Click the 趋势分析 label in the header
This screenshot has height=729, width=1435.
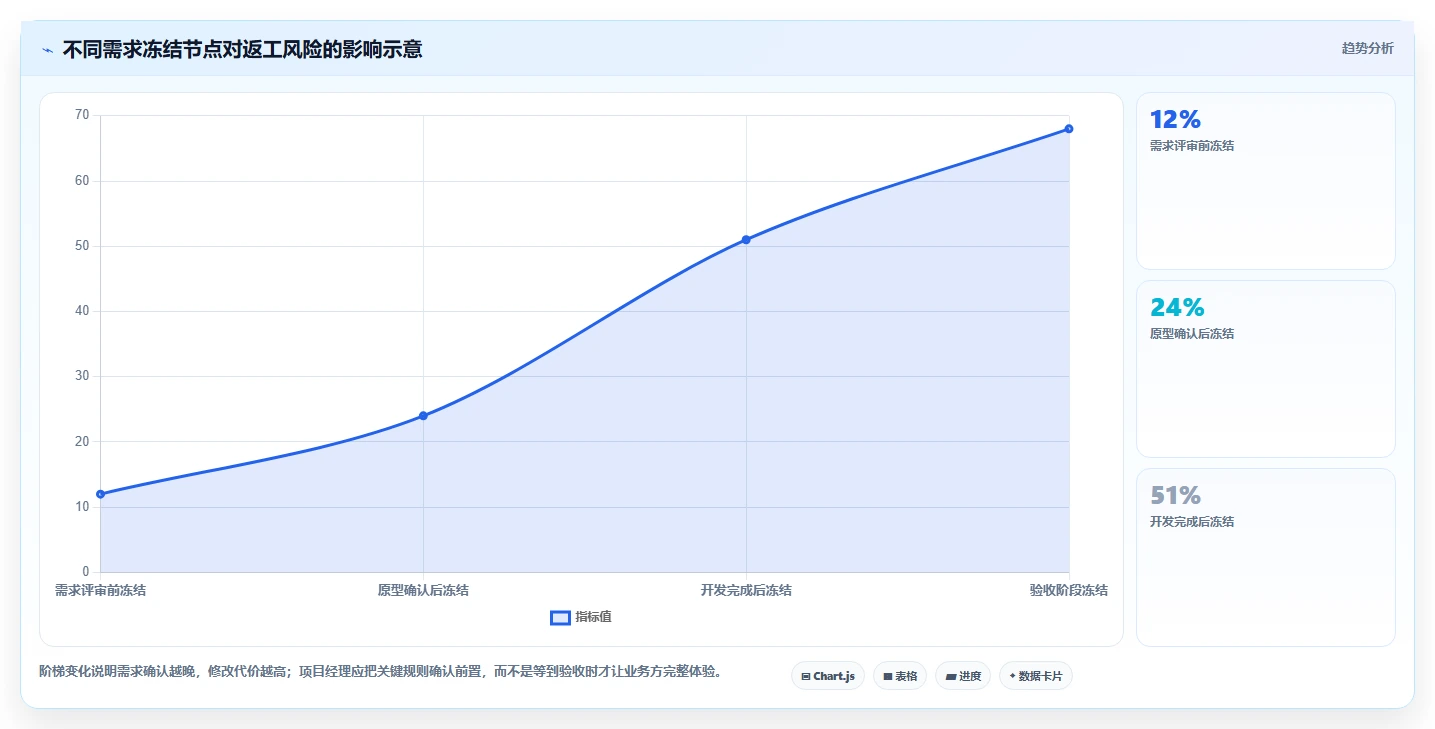(1367, 48)
